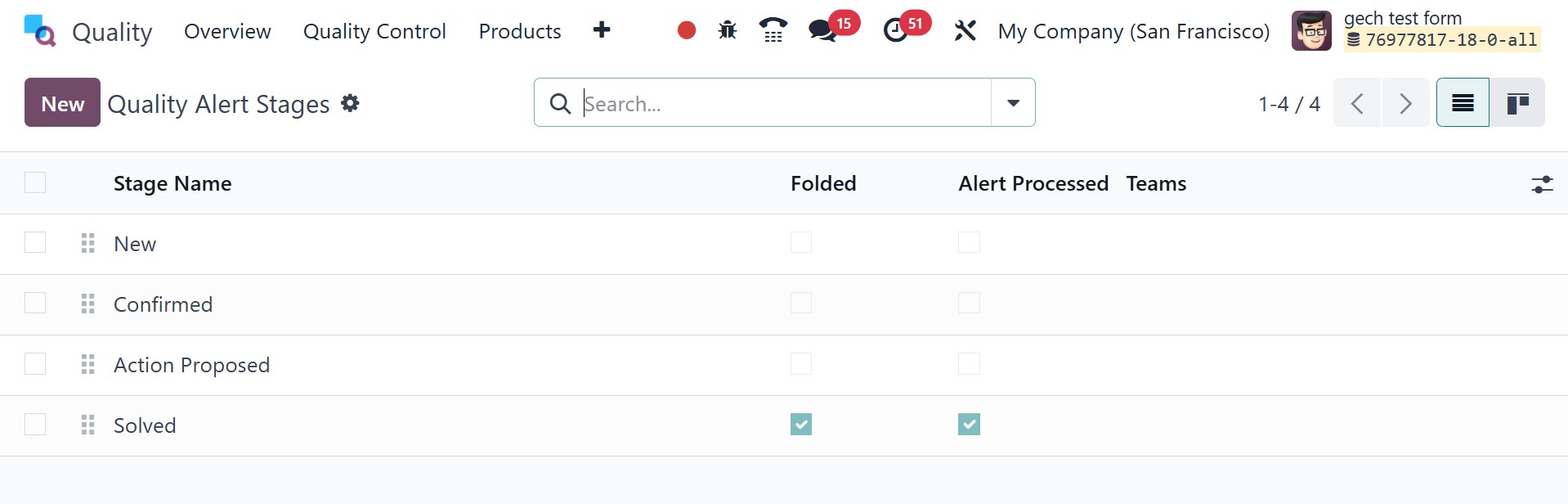Open the clock activities icon
The width and height of the screenshot is (1568, 504).
[896, 31]
